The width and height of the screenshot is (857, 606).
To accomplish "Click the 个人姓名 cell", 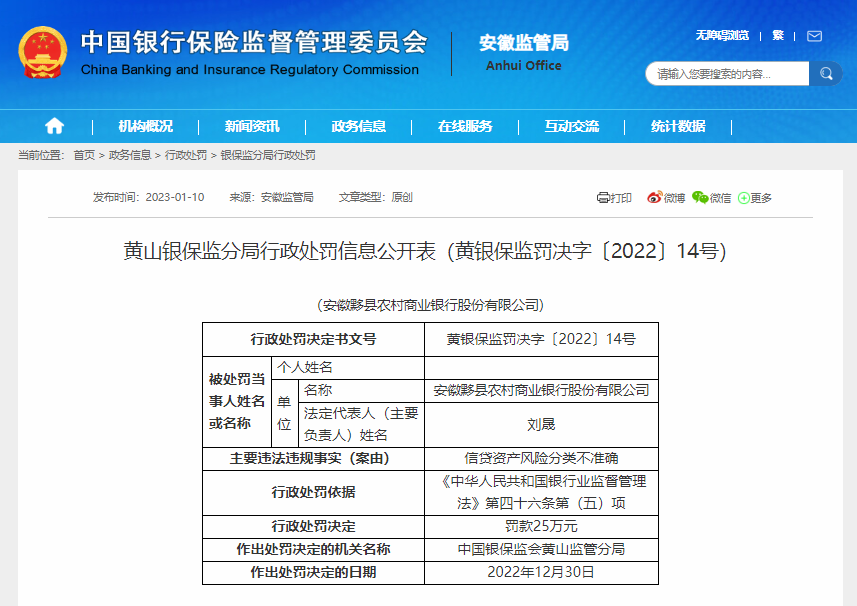I will click(x=348, y=368).
